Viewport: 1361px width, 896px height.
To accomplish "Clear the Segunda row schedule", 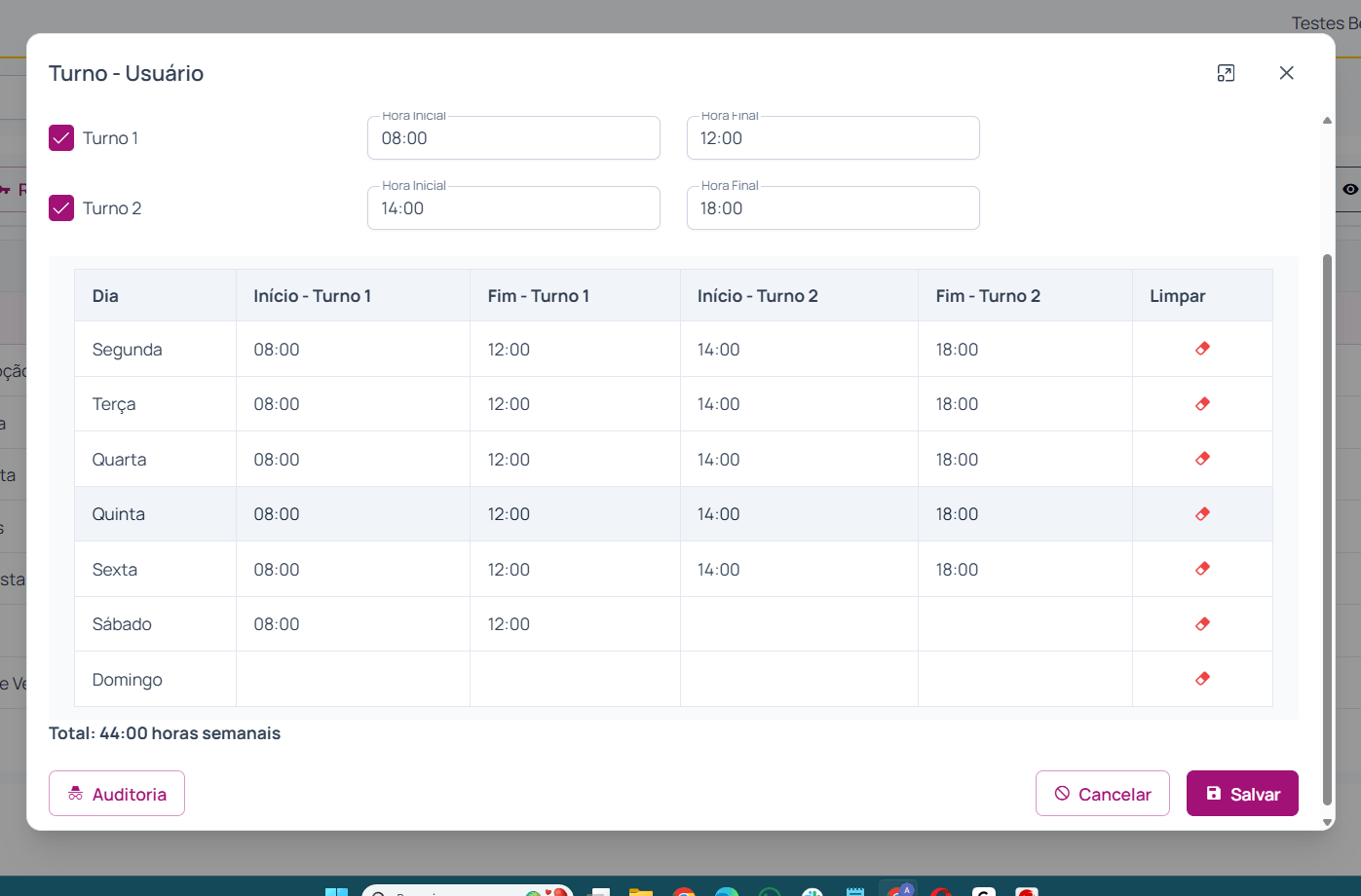I will pos(1202,349).
